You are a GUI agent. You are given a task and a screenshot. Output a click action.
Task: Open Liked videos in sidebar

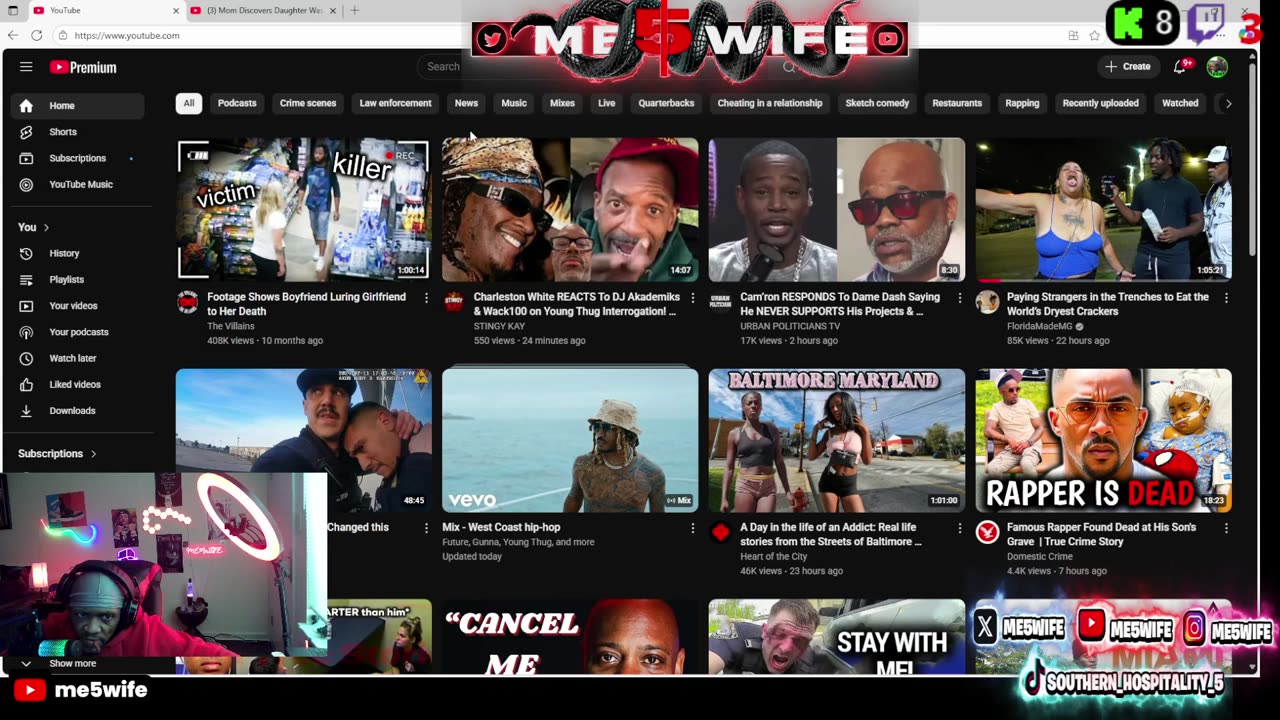pos(78,384)
